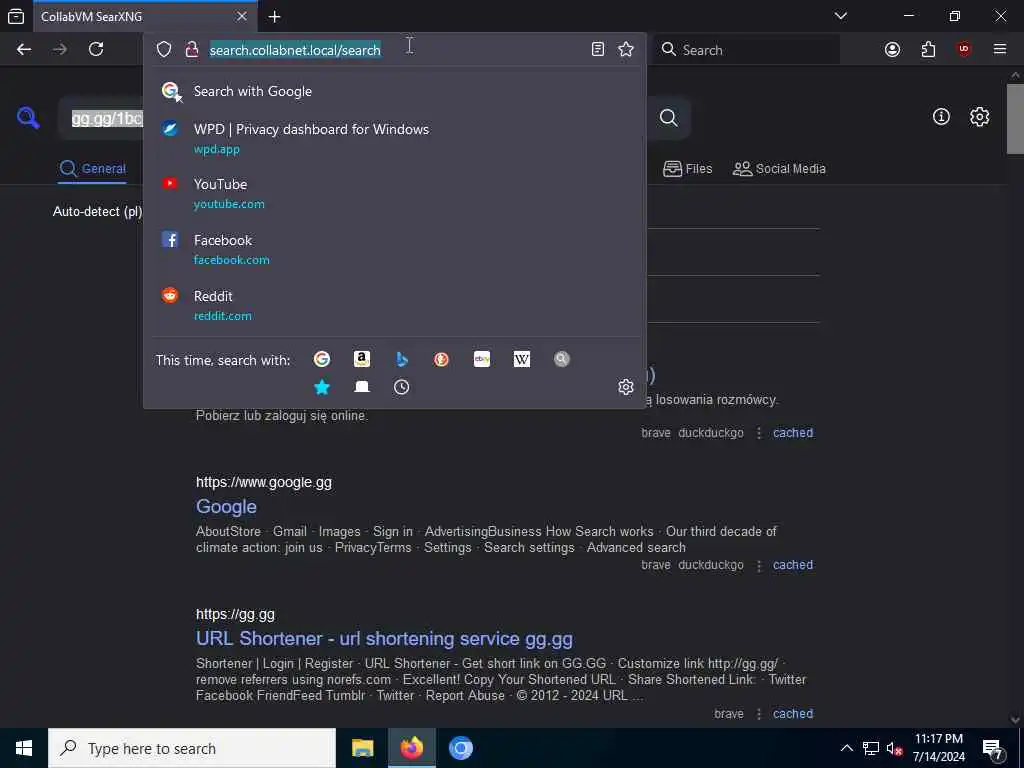The width and height of the screenshot is (1024, 768).
Task: Close the CollabVM SearXNG tab
Action: click(242, 16)
